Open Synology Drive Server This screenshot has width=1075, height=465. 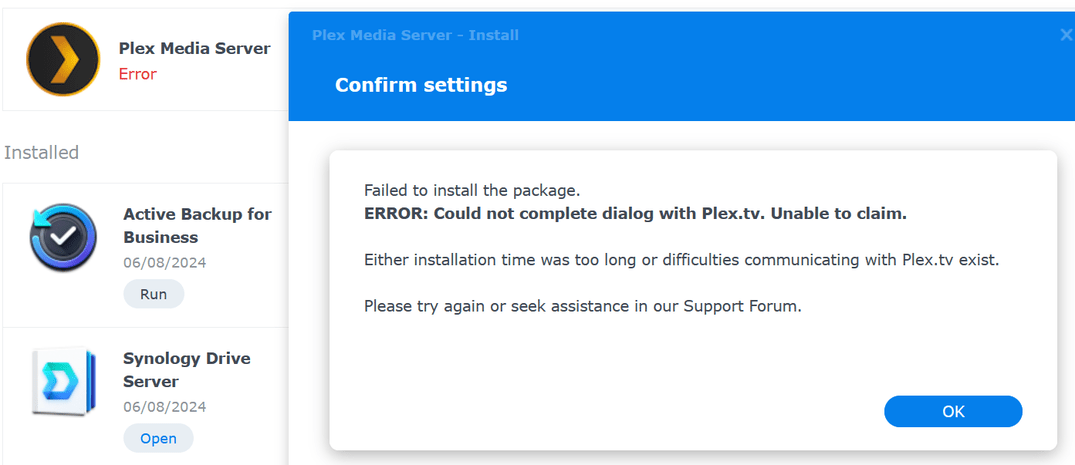158,438
